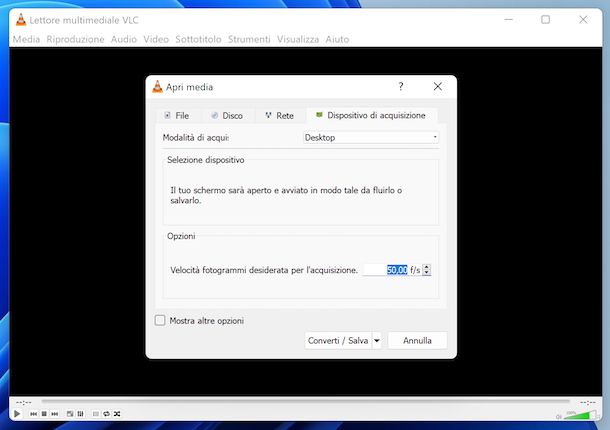
Task: Toggle fullscreen video icon in controls
Action: (x=70, y=414)
